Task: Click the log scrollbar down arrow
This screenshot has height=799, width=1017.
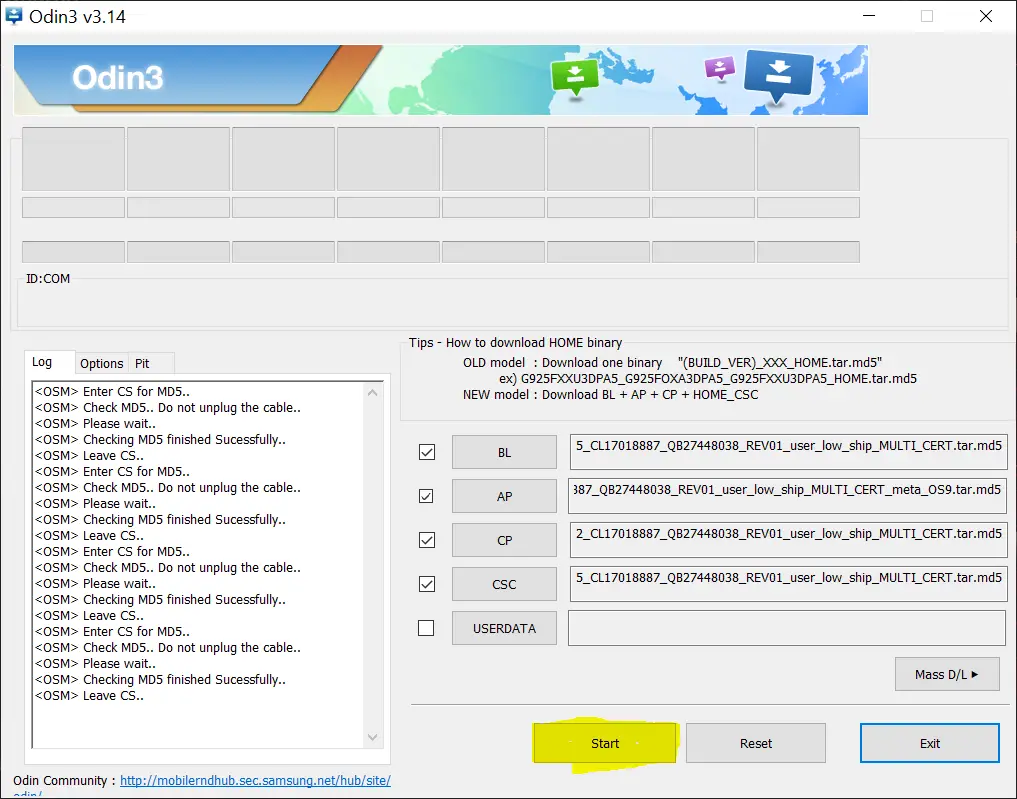Action: (372, 737)
